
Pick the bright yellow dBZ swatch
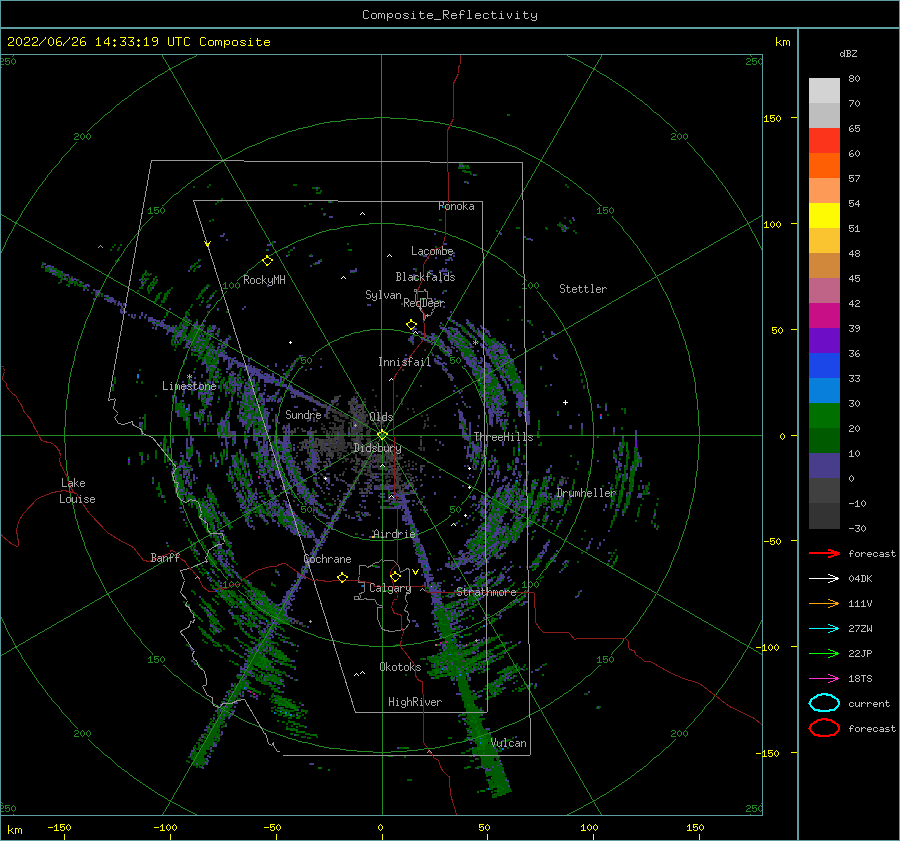pos(824,216)
